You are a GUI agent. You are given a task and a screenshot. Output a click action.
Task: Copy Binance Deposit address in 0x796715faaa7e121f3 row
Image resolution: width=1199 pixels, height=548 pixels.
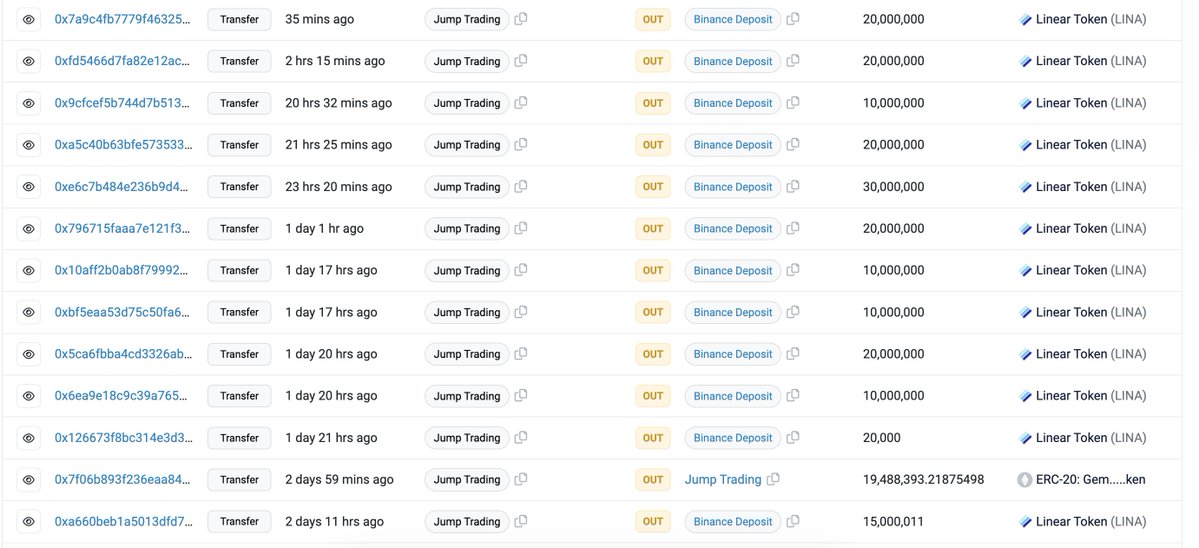[x=793, y=229]
